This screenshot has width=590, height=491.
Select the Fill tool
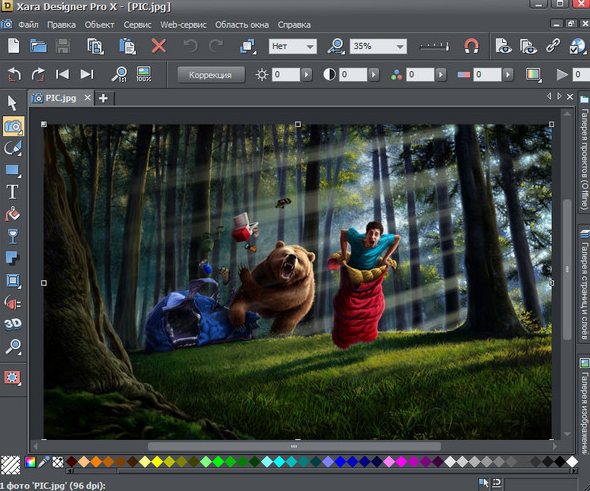coord(12,214)
